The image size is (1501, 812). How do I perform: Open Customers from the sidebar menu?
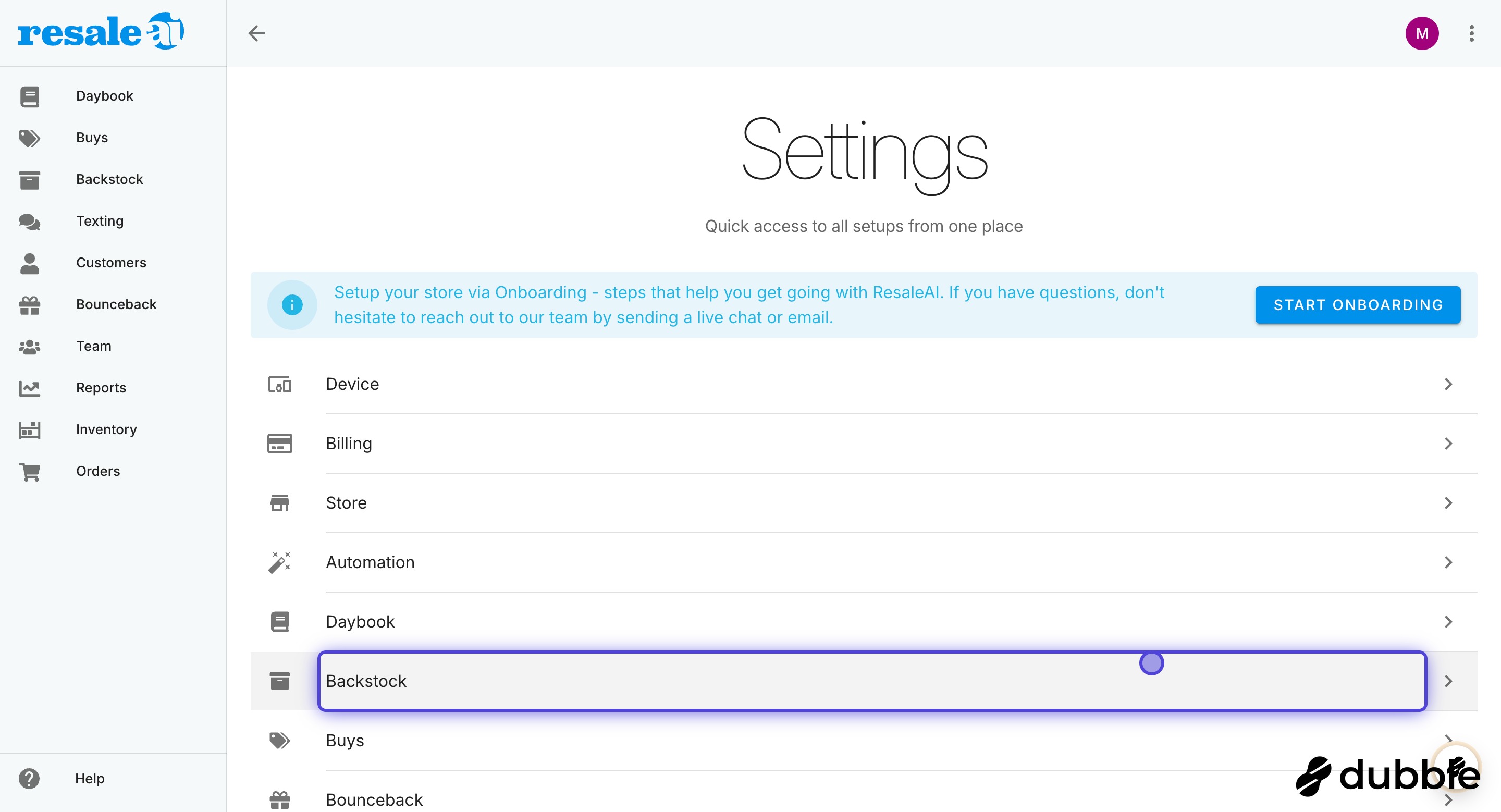click(x=110, y=263)
